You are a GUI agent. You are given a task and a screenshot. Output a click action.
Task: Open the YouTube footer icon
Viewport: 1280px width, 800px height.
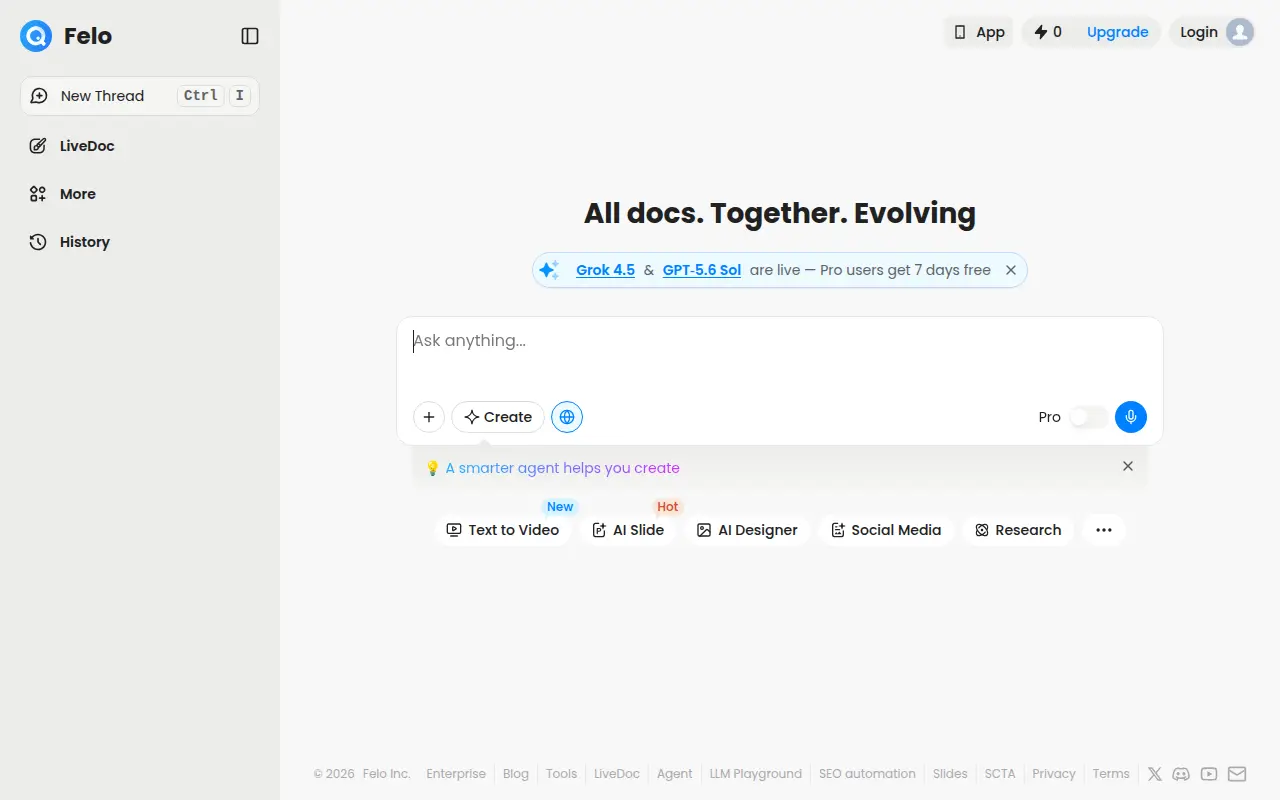[1209, 774]
